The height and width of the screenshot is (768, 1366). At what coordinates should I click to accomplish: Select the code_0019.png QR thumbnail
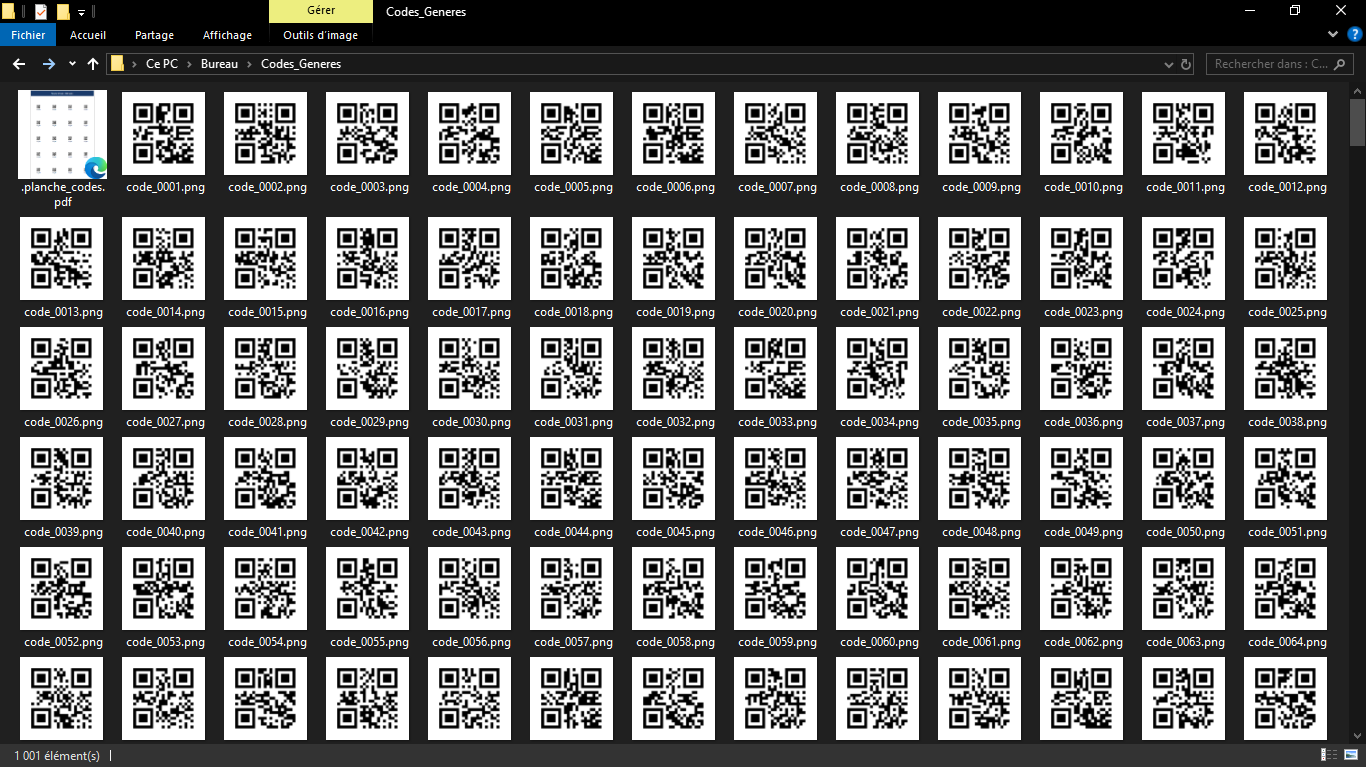point(675,259)
